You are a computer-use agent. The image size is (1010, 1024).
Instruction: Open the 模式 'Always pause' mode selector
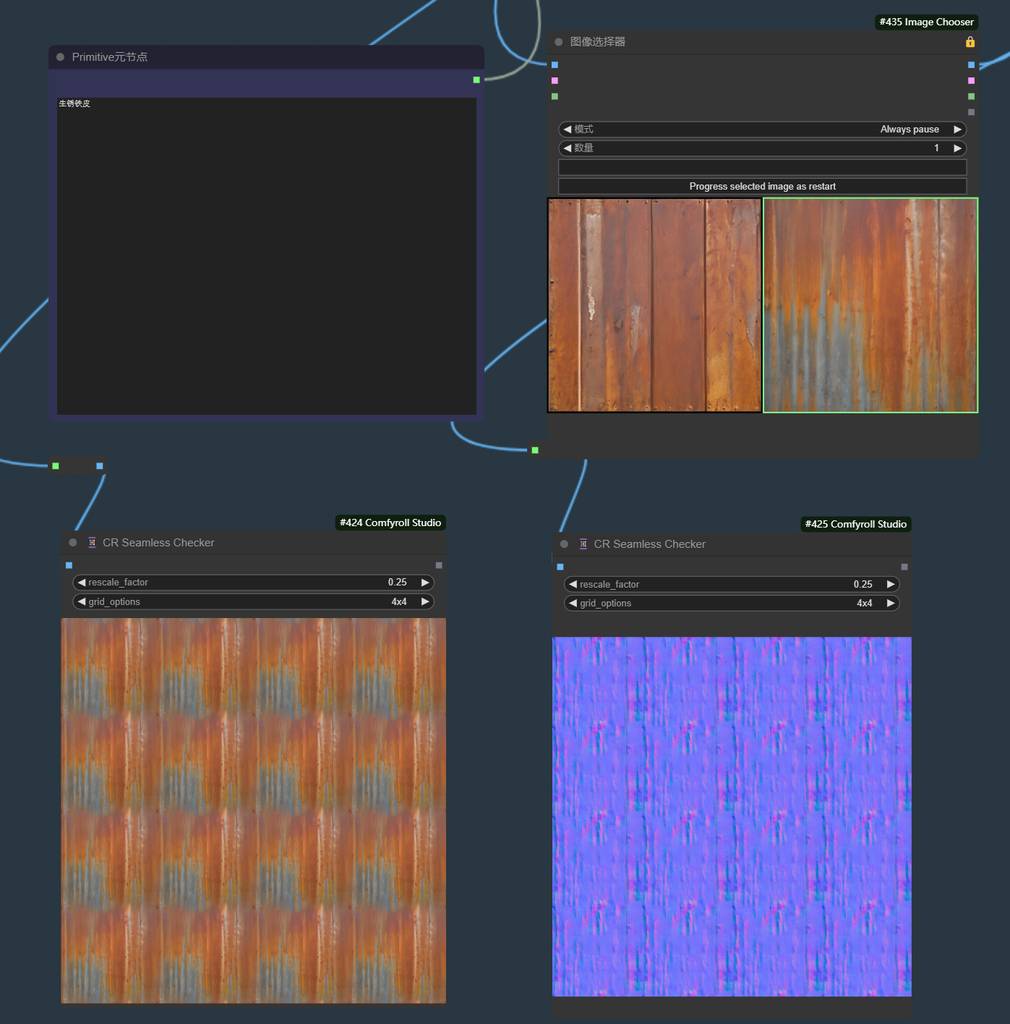pyautogui.click(x=762, y=129)
